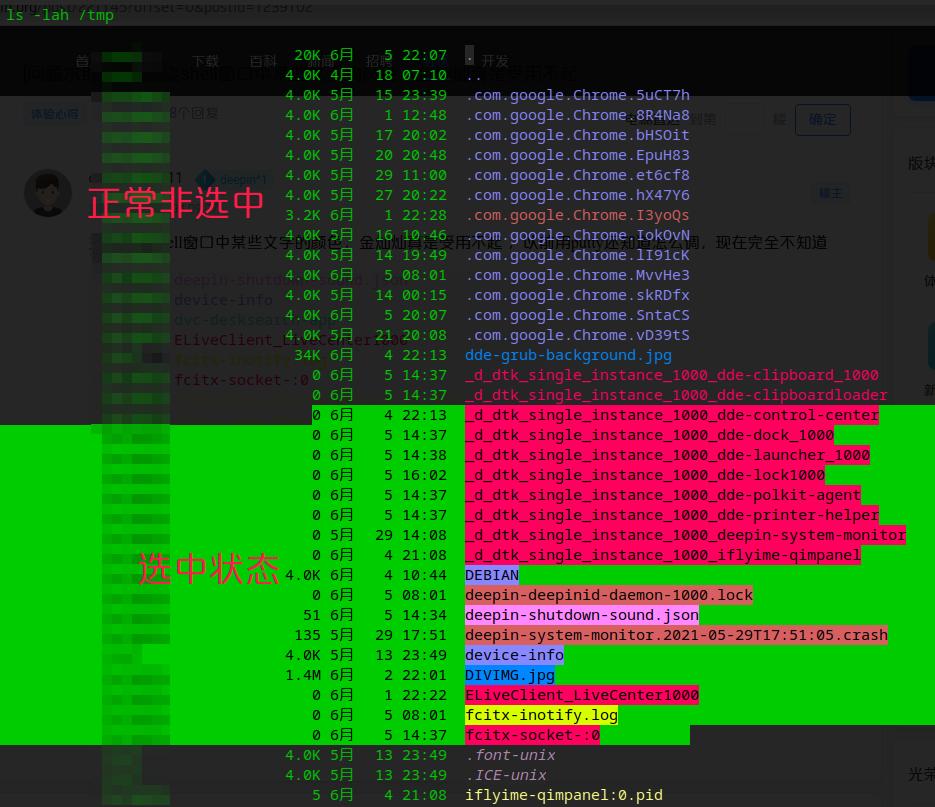Select .com.google.Chrome.bHSOit entry

(577, 135)
